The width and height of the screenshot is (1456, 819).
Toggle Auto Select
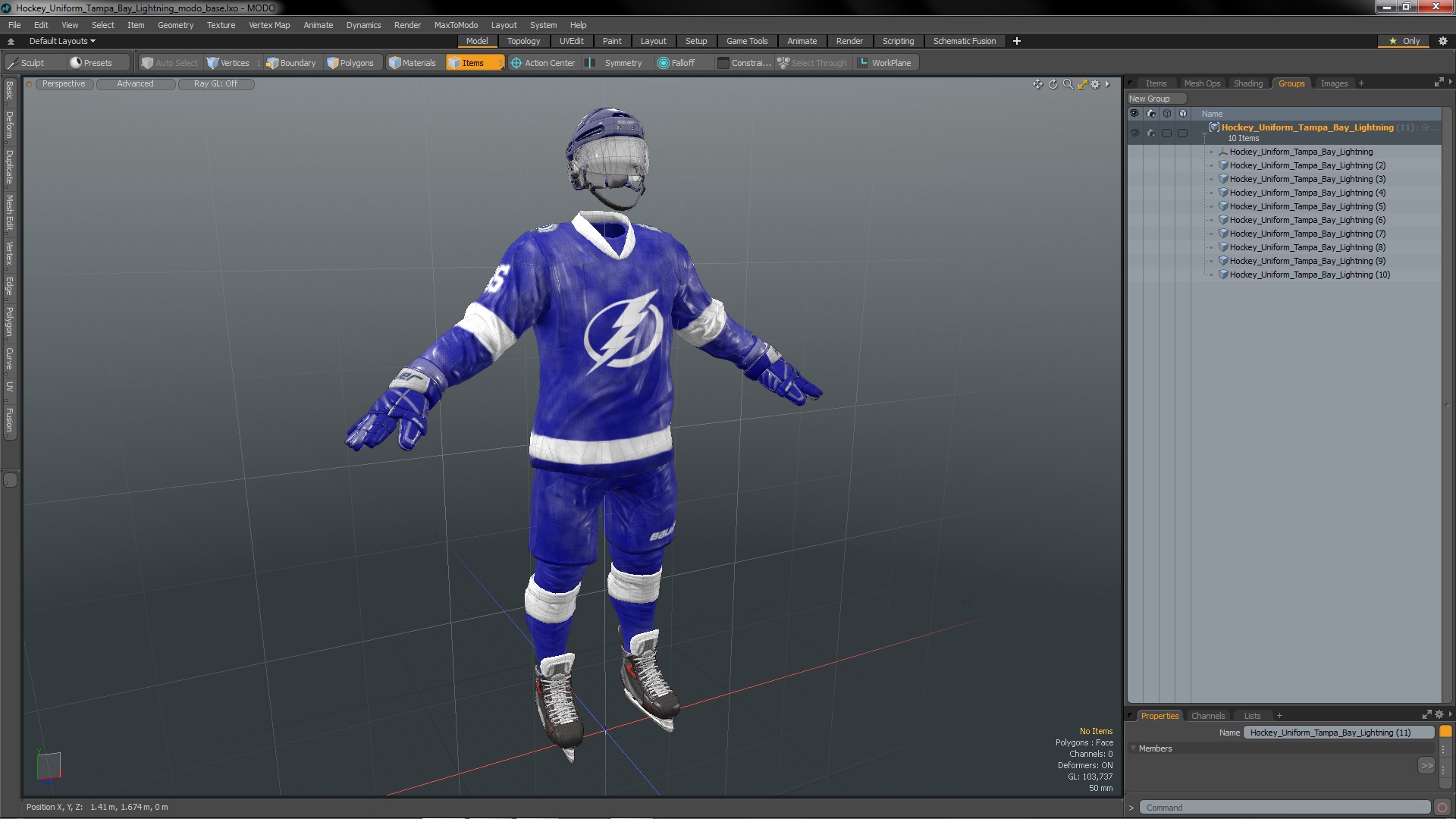click(170, 63)
